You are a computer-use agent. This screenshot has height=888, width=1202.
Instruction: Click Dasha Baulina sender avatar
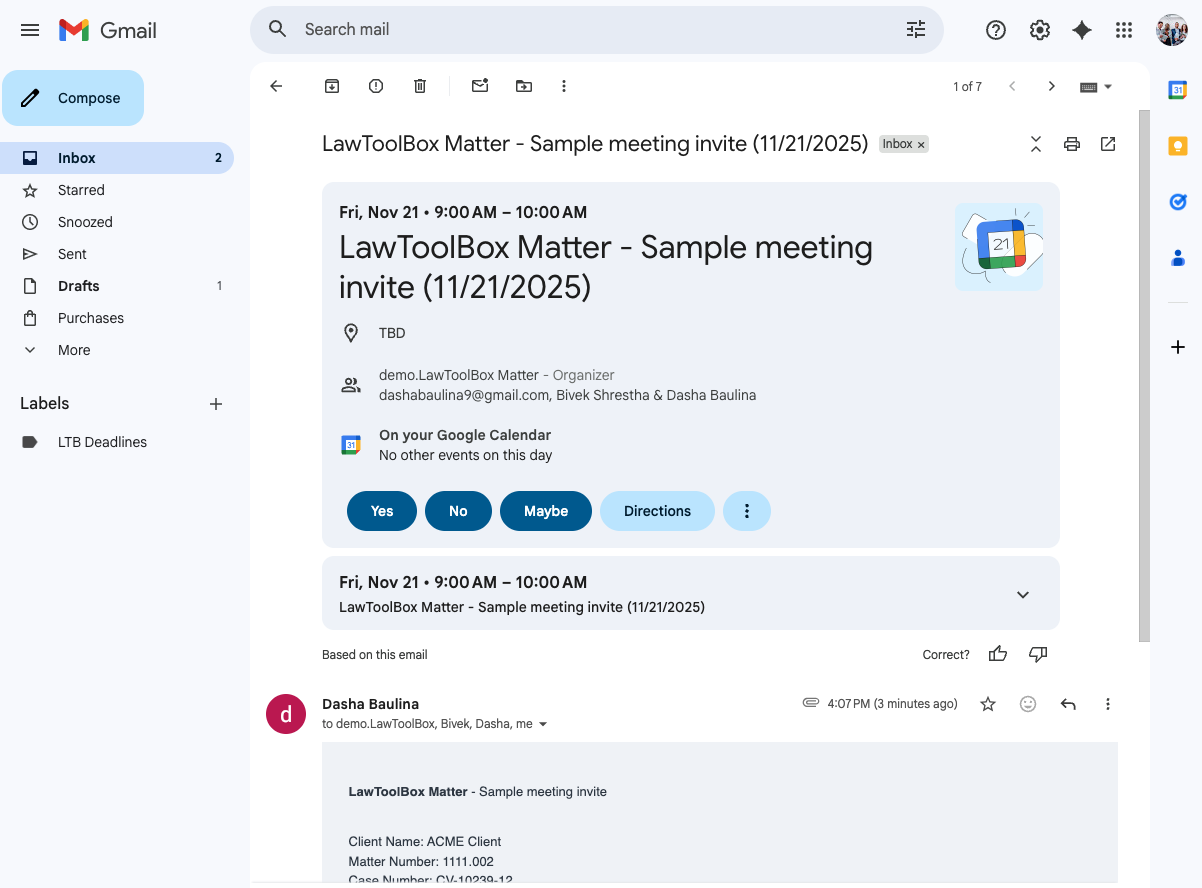(286, 714)
